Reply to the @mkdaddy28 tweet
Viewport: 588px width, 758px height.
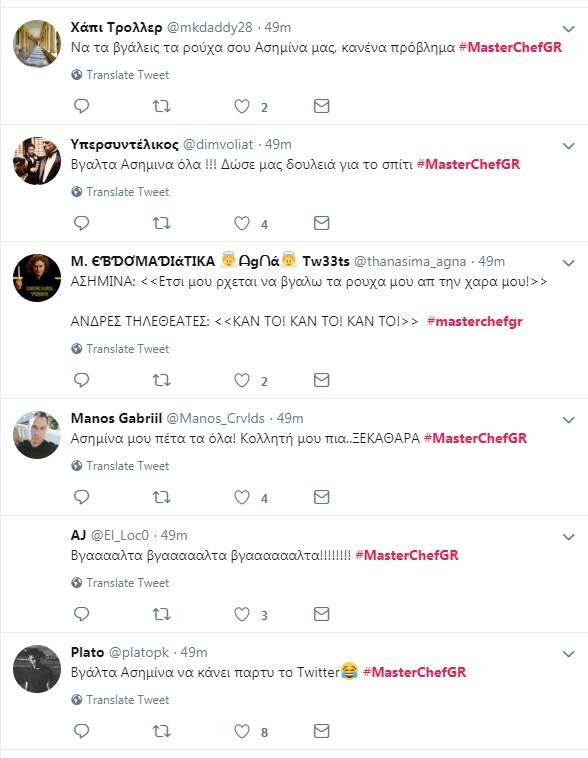tap(81, 106)
